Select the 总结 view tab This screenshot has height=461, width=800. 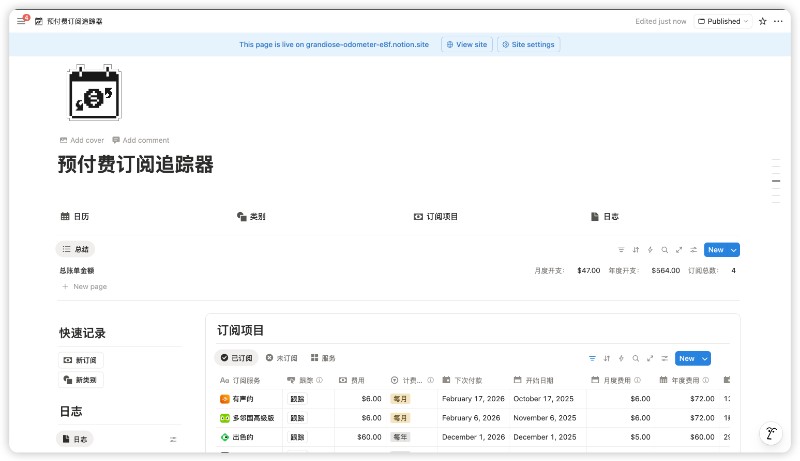coord(76,249)
